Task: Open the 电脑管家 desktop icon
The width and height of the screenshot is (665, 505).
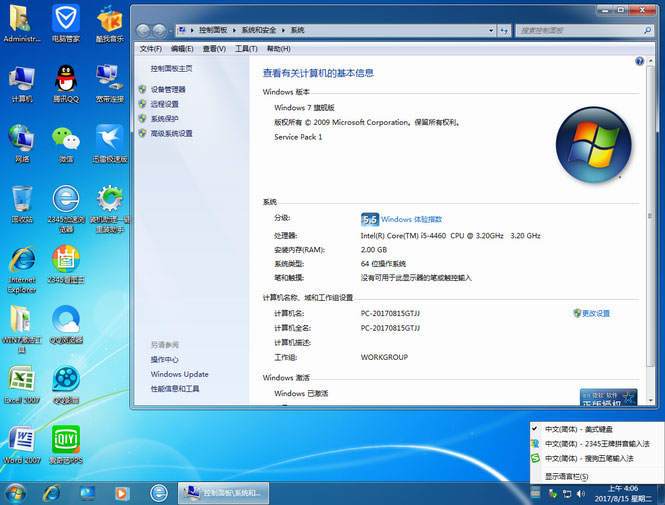Action: [66, 23]
